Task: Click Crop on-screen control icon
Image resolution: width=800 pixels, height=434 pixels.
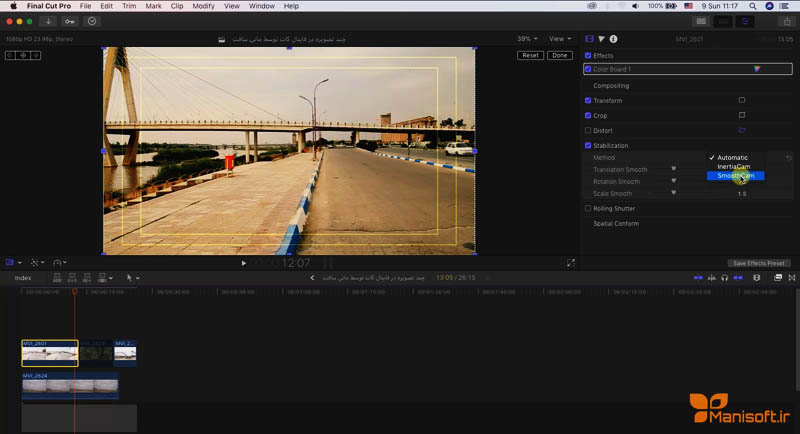Action: pos(742,115)
